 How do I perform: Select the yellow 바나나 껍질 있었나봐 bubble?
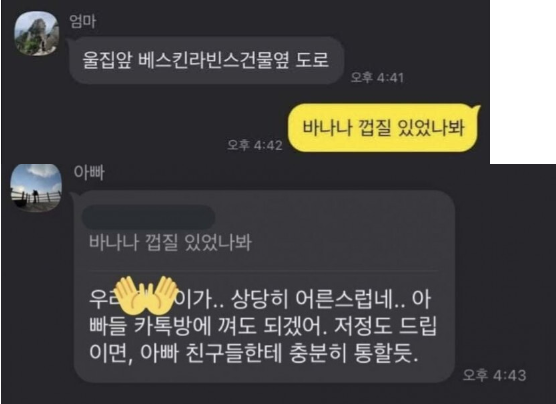coord(383,128)
